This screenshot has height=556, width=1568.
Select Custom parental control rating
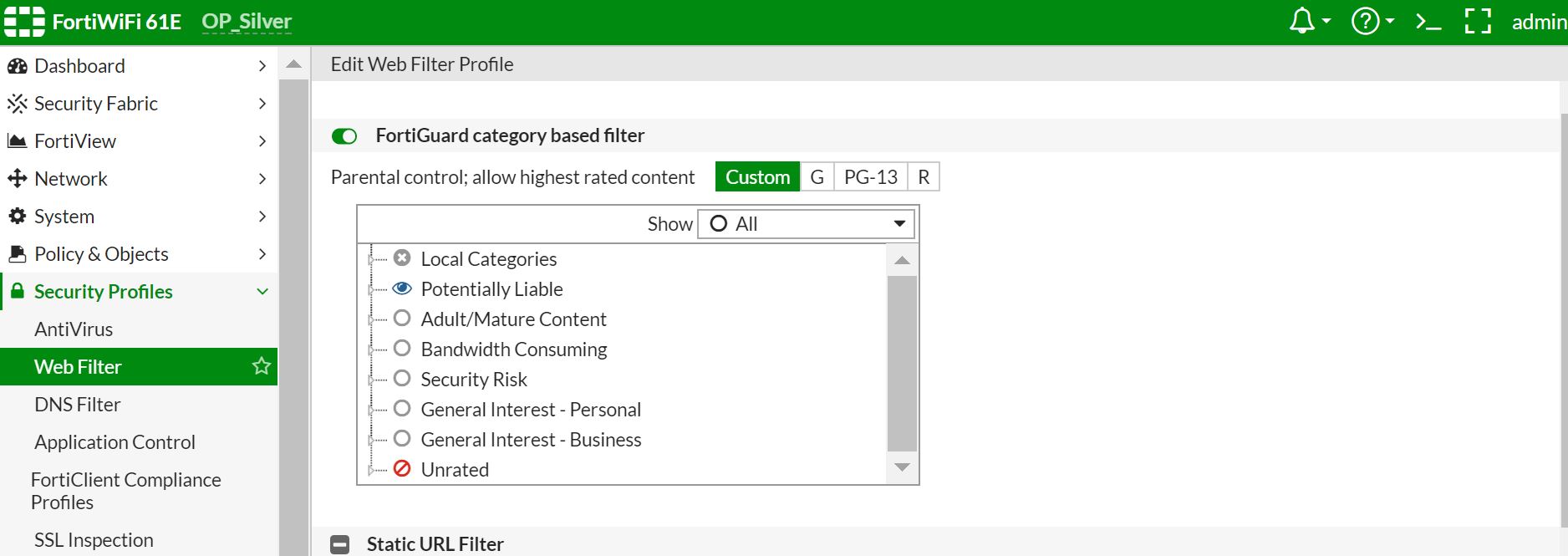pos(757,177)
